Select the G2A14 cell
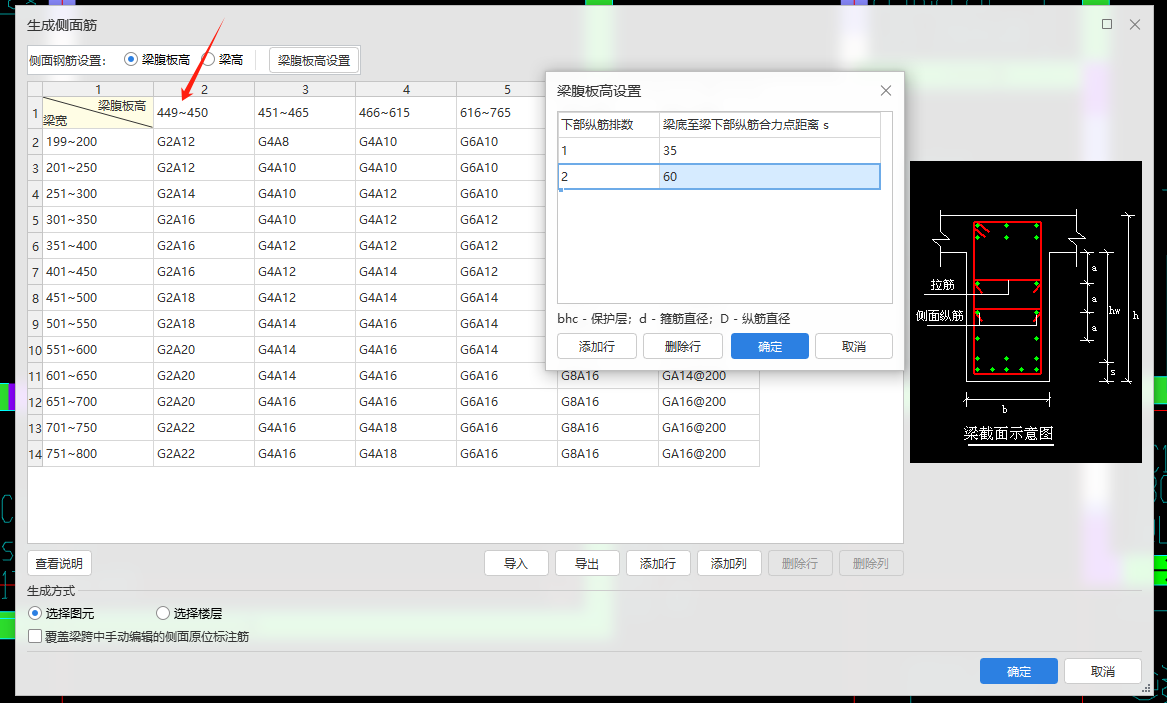The height and width of the screenshot is (703, 1167). pos(204,193)
